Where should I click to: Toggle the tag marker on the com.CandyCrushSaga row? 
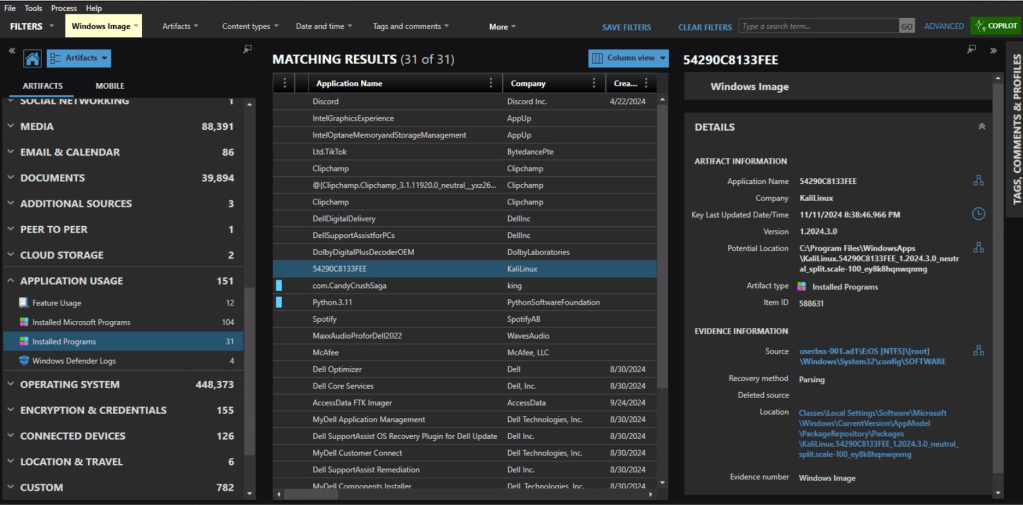[x=279, y=286]
